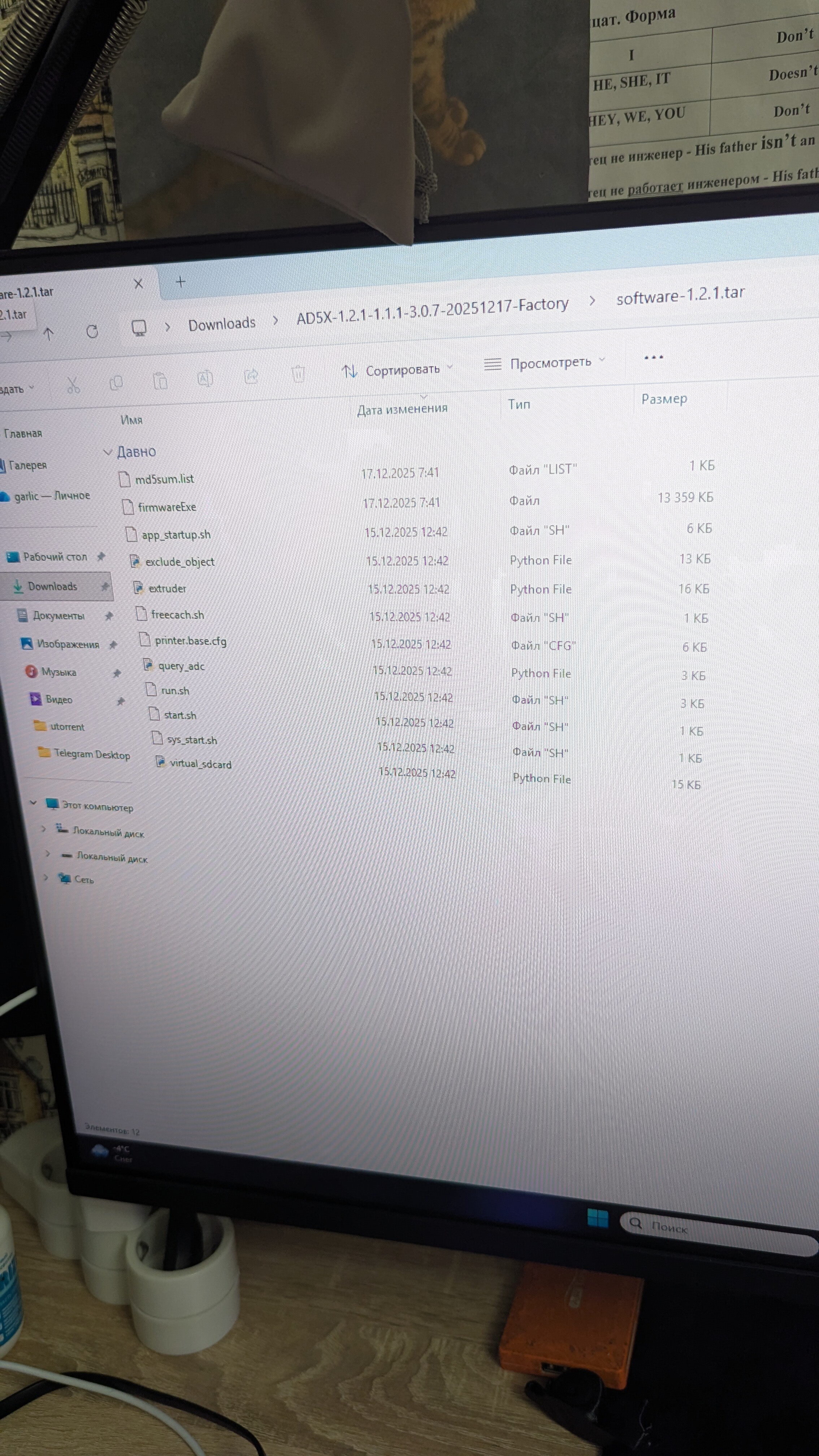The height and width of the screenshot is (1456, 819).
Task: Click the Delete trash icon
Action: pos(298,373)
